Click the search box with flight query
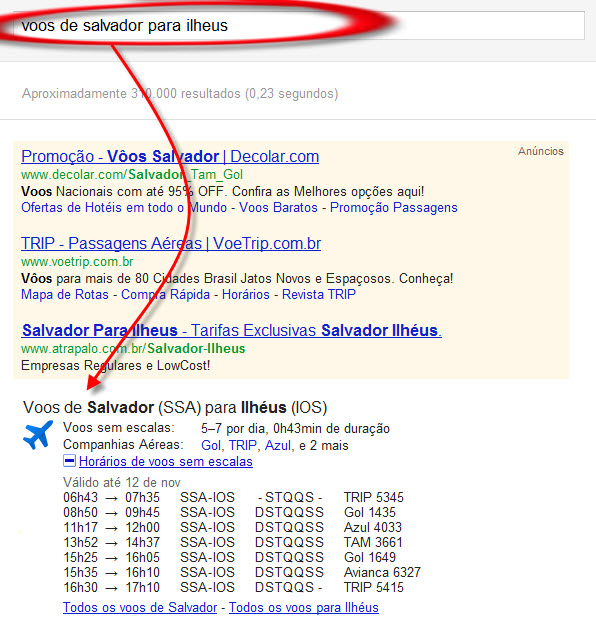This screenshot has width=596, height=641. (299, 25)
